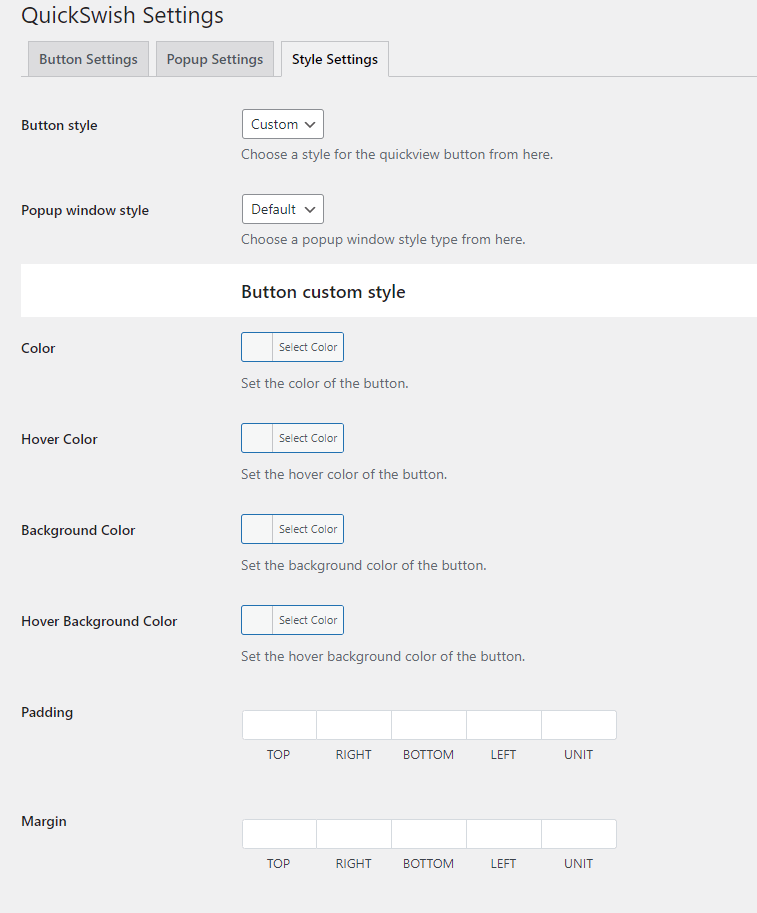Open the Button style dropdown

click(x=283, y=124)
